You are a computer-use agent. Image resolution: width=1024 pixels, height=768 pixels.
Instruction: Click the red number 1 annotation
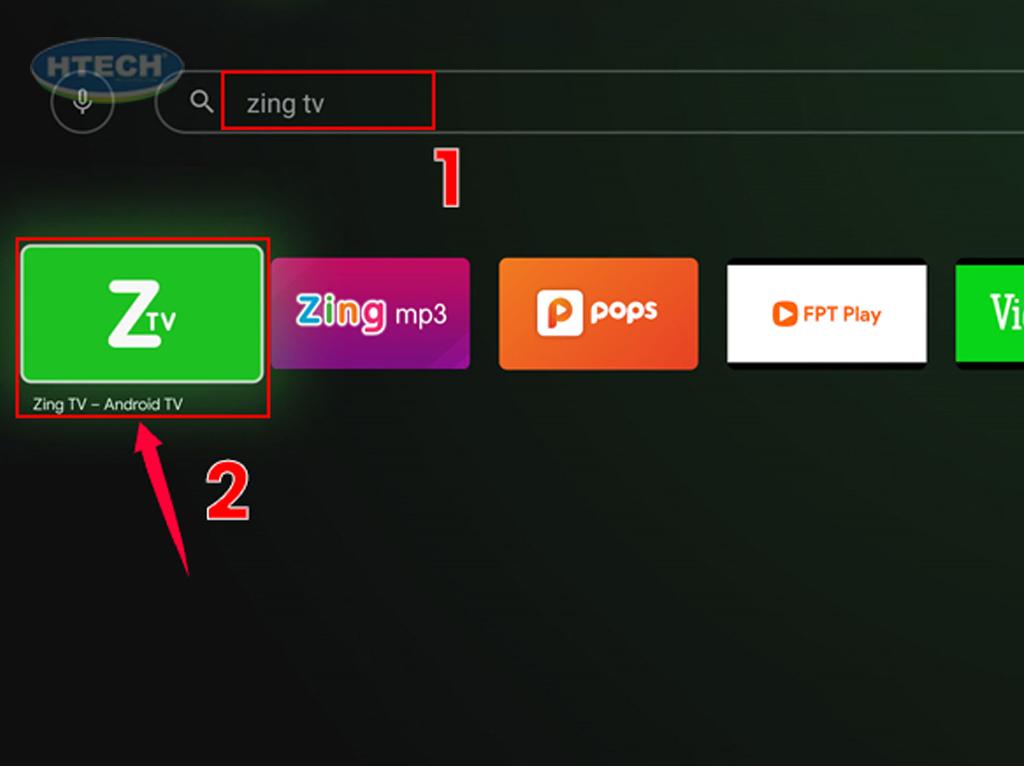coord(448,178)
